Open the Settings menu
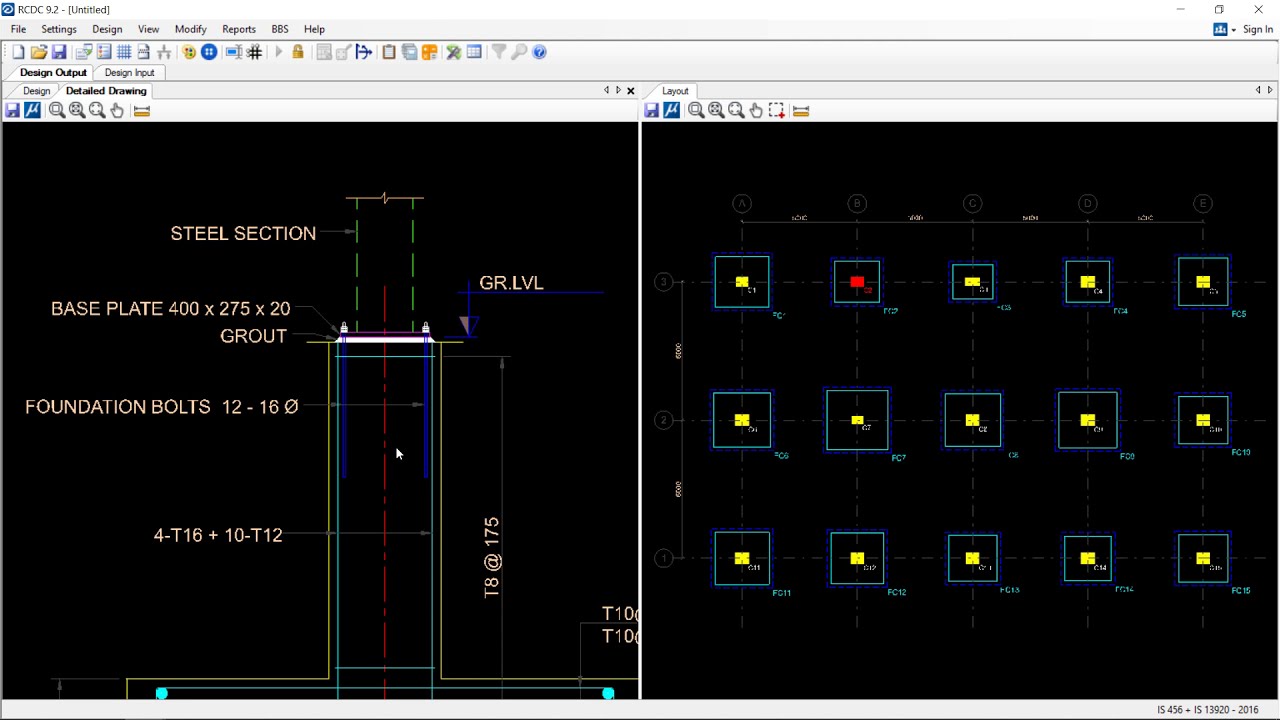Image resolution: width=1280 pixels, height=720 pixels. 59,29
